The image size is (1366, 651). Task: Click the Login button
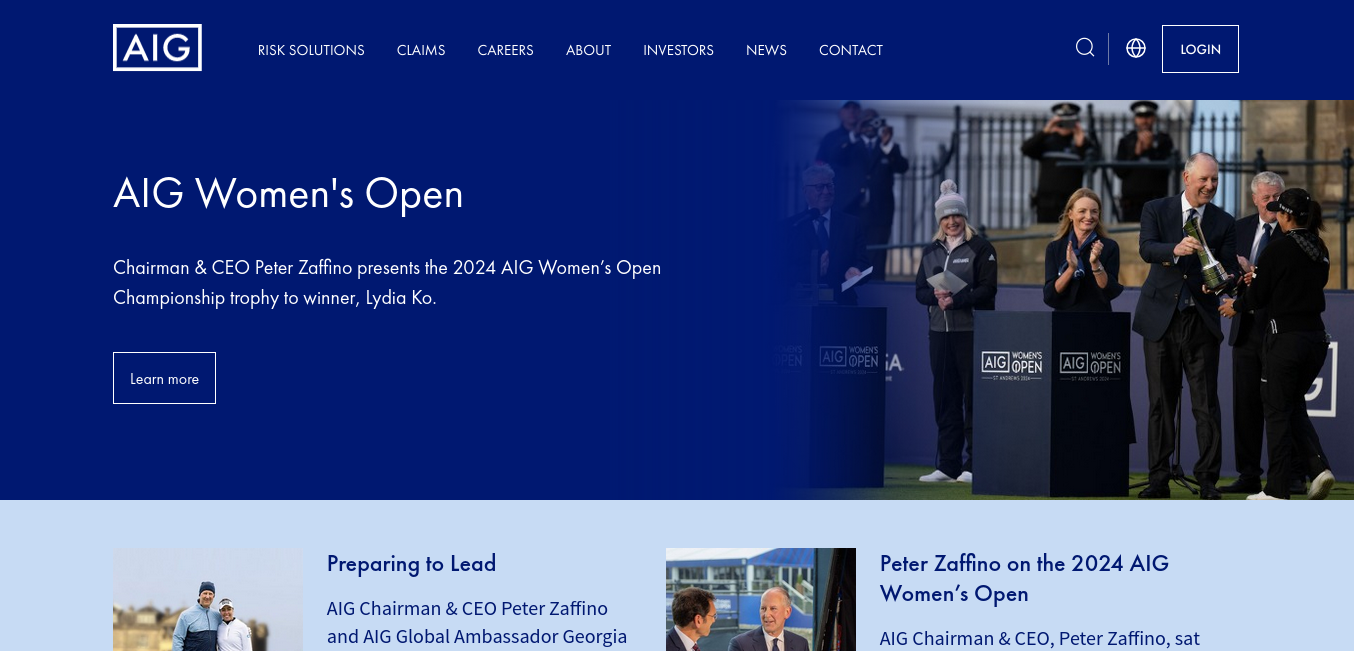tap(1200, 49)
